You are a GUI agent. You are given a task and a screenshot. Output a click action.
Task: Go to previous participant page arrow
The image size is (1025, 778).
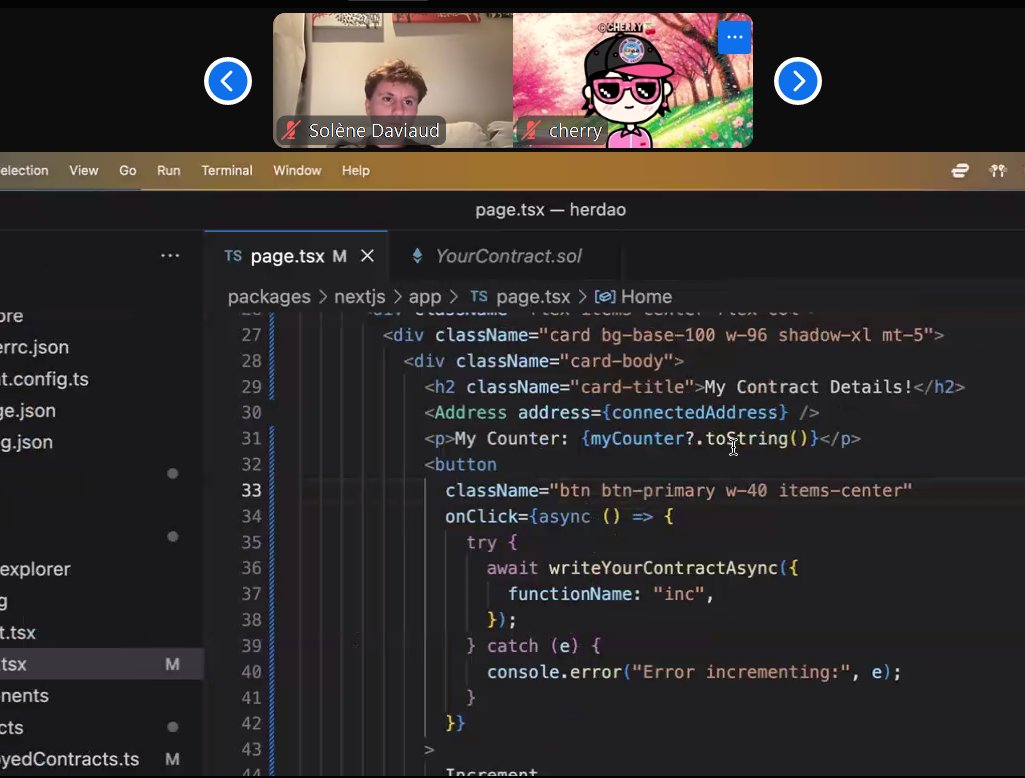(x=227, y=81)
